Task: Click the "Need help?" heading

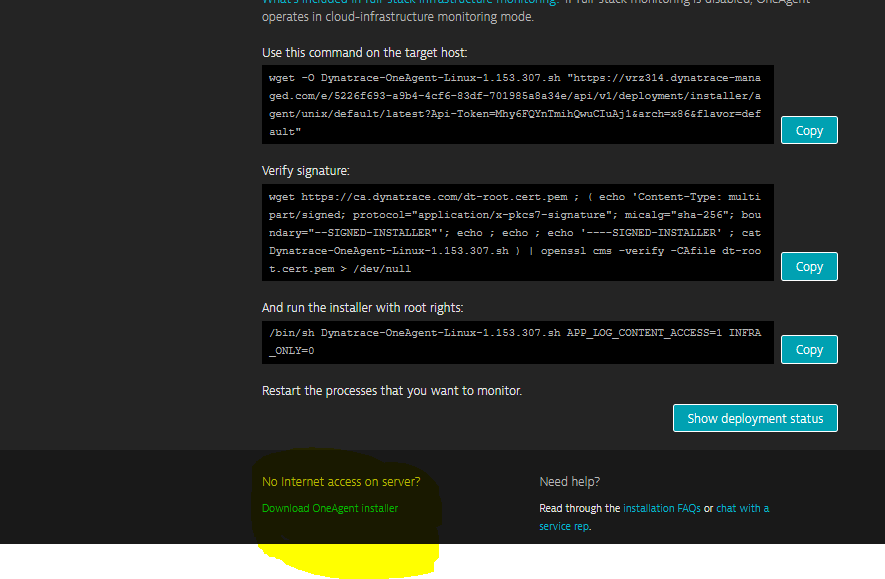Action: (x=569, y=482)
